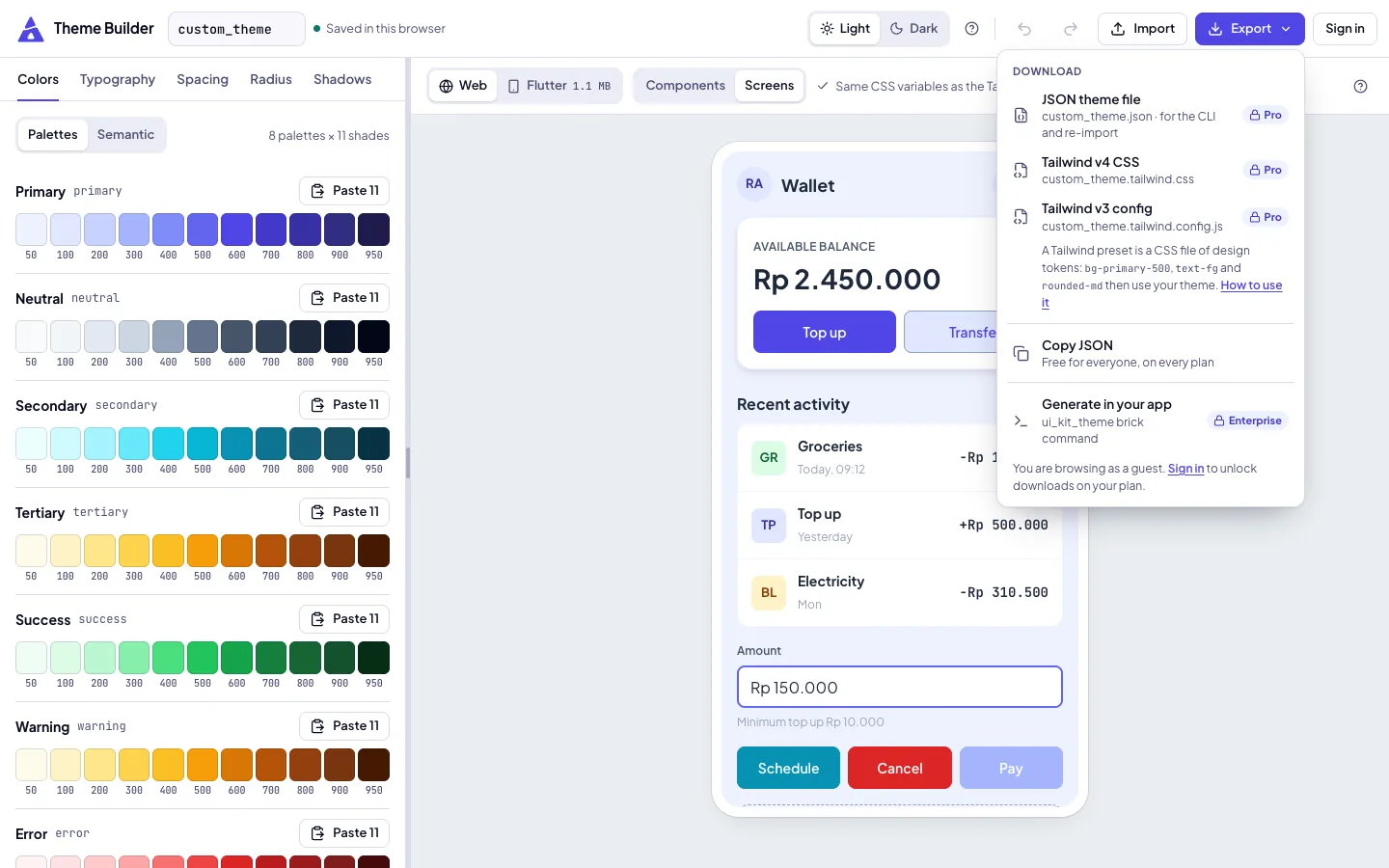Click Paste 11 for Warning palette
Viewport: 1389px width, 868px height.
click(344, 726)
